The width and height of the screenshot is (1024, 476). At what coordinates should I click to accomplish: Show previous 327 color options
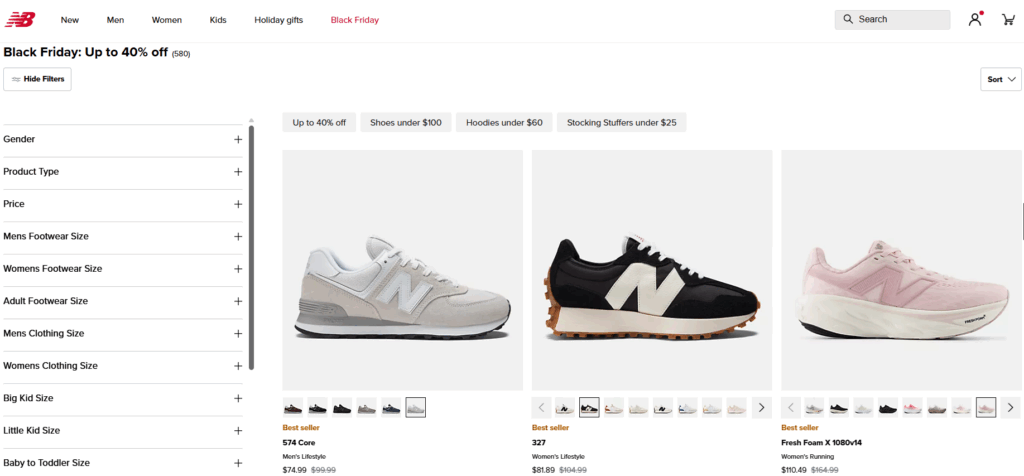543,407
